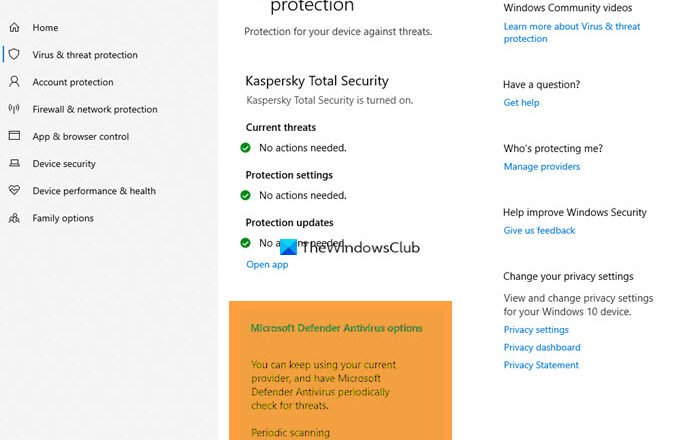Screen dimensions: 700x440
Task: Click the green check under Protection settings
Action: pyautogui.click(x=246, y=195)
